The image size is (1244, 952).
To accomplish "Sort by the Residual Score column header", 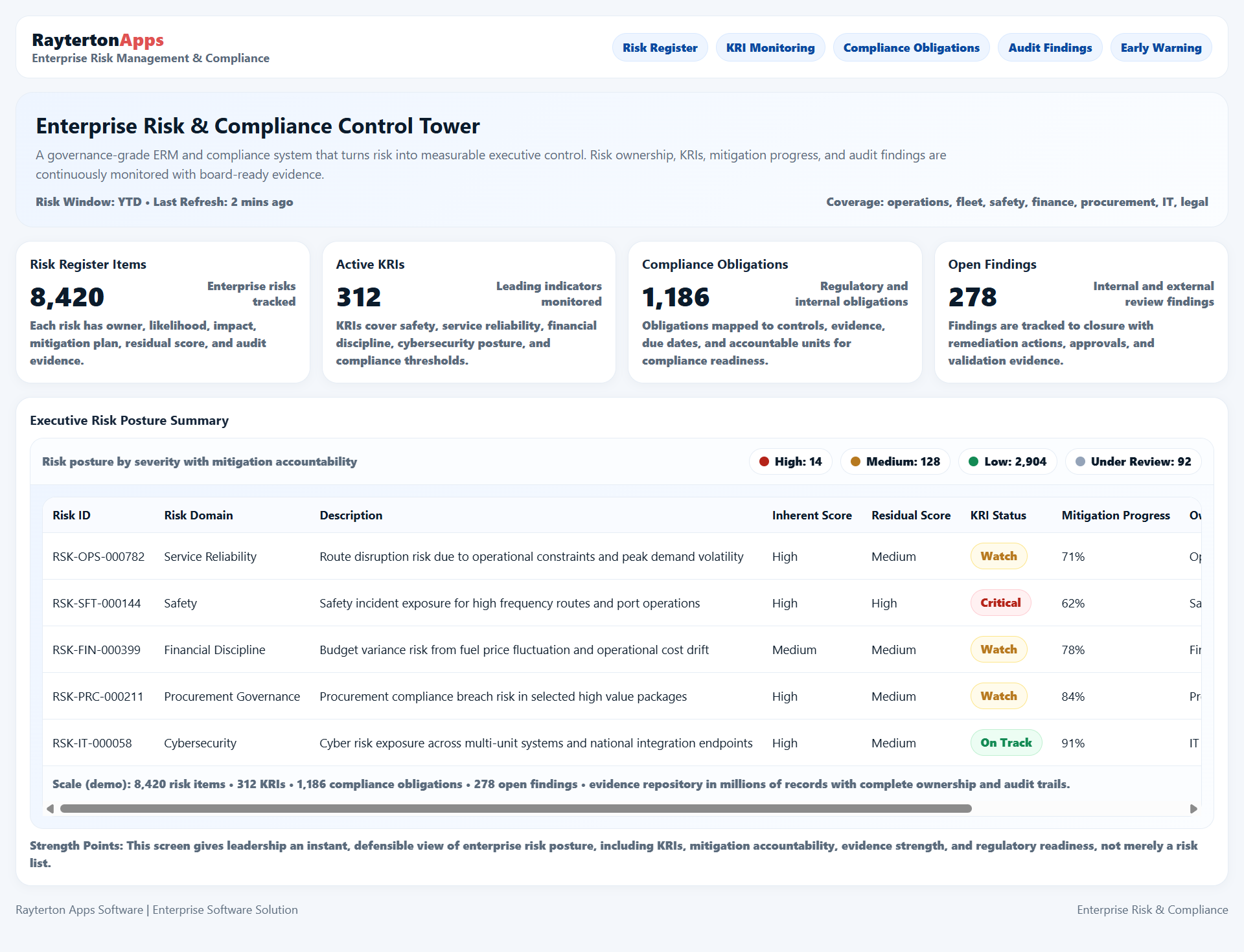I will pyautogui.click(x=910, y=515).
